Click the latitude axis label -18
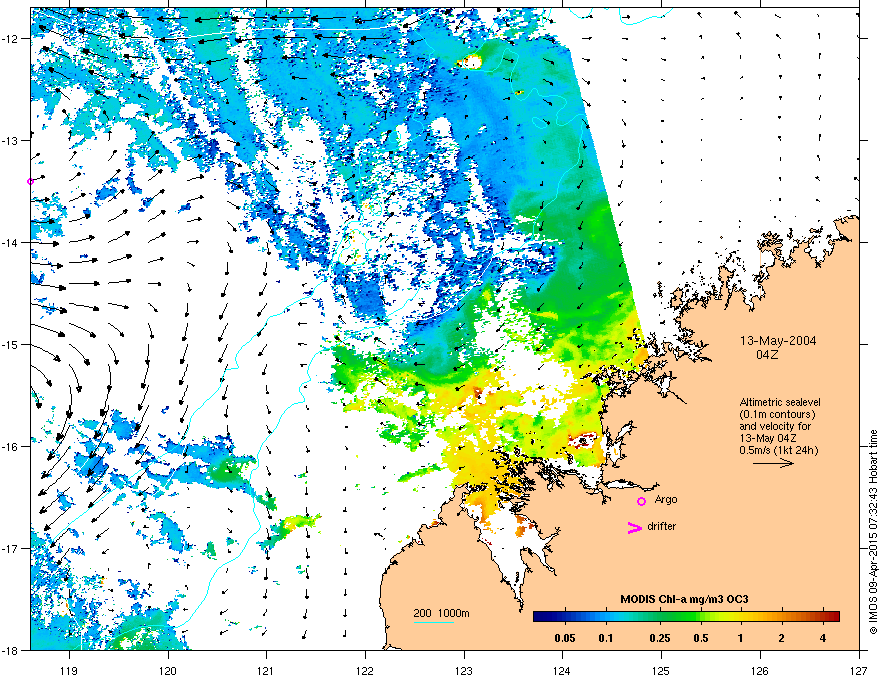Screen dimensions: 880x680 10,650
